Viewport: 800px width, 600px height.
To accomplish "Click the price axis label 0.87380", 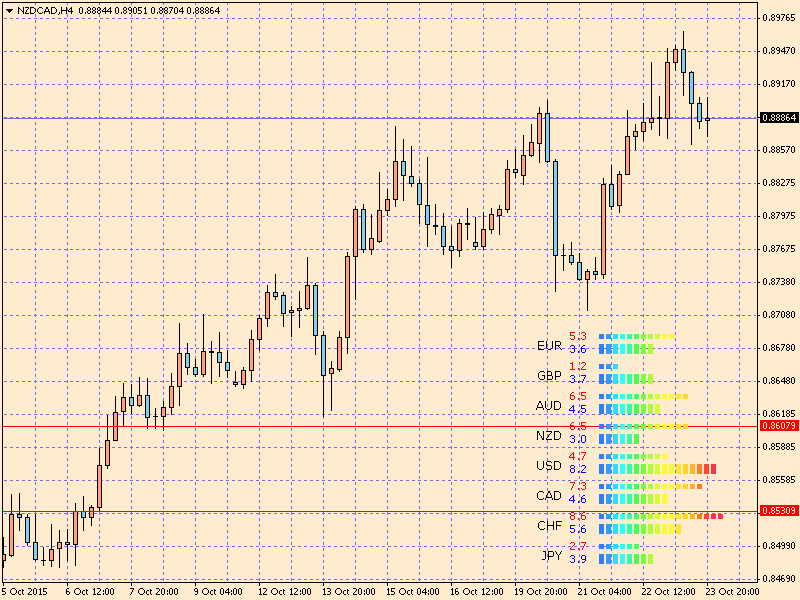I will (779, 282).
